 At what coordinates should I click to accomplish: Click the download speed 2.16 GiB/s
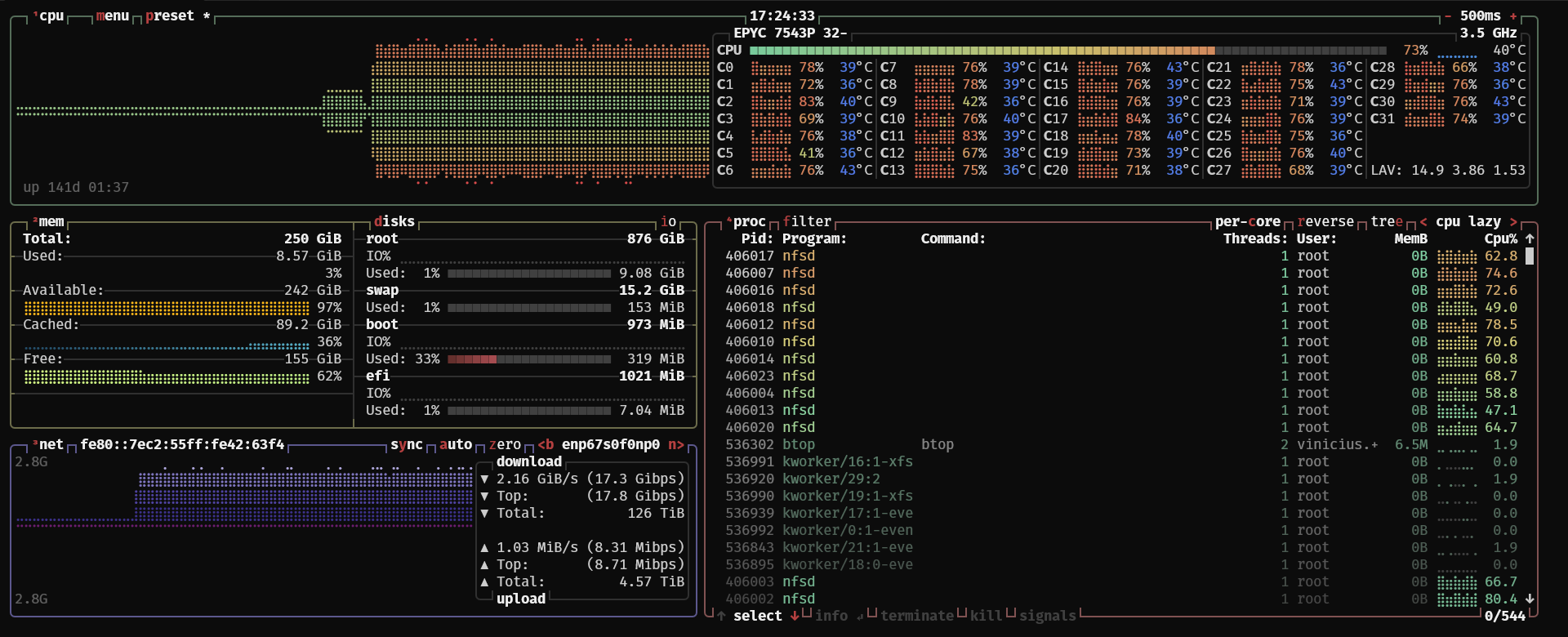pyautogui.click(x=537, y=479)
